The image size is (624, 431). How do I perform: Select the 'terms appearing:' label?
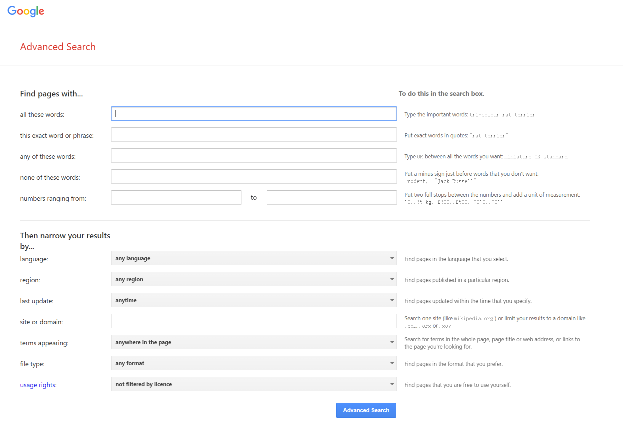pyautogui.click(x=44, y=343)
